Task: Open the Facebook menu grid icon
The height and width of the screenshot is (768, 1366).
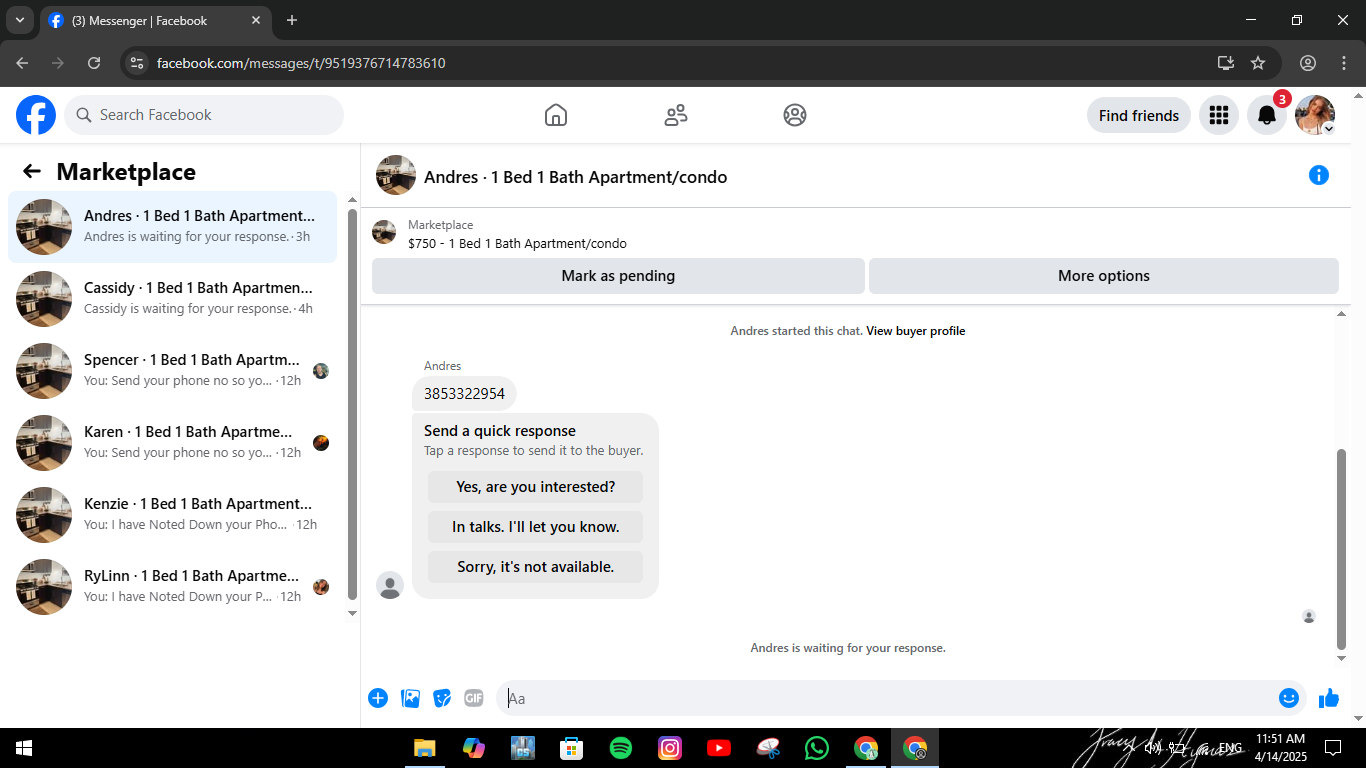Action: pos(1218,115)
